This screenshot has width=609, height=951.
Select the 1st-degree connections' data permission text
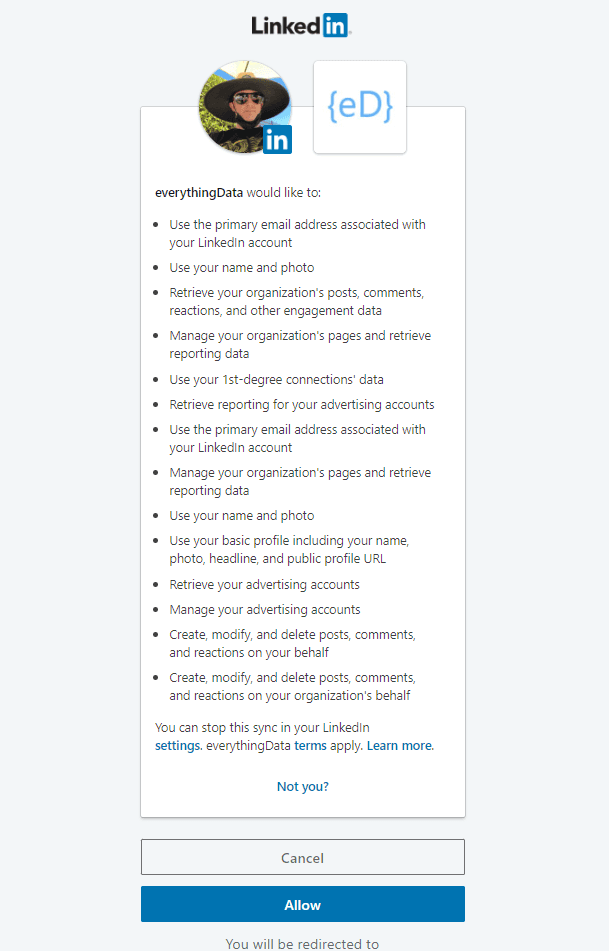point(276,380)
